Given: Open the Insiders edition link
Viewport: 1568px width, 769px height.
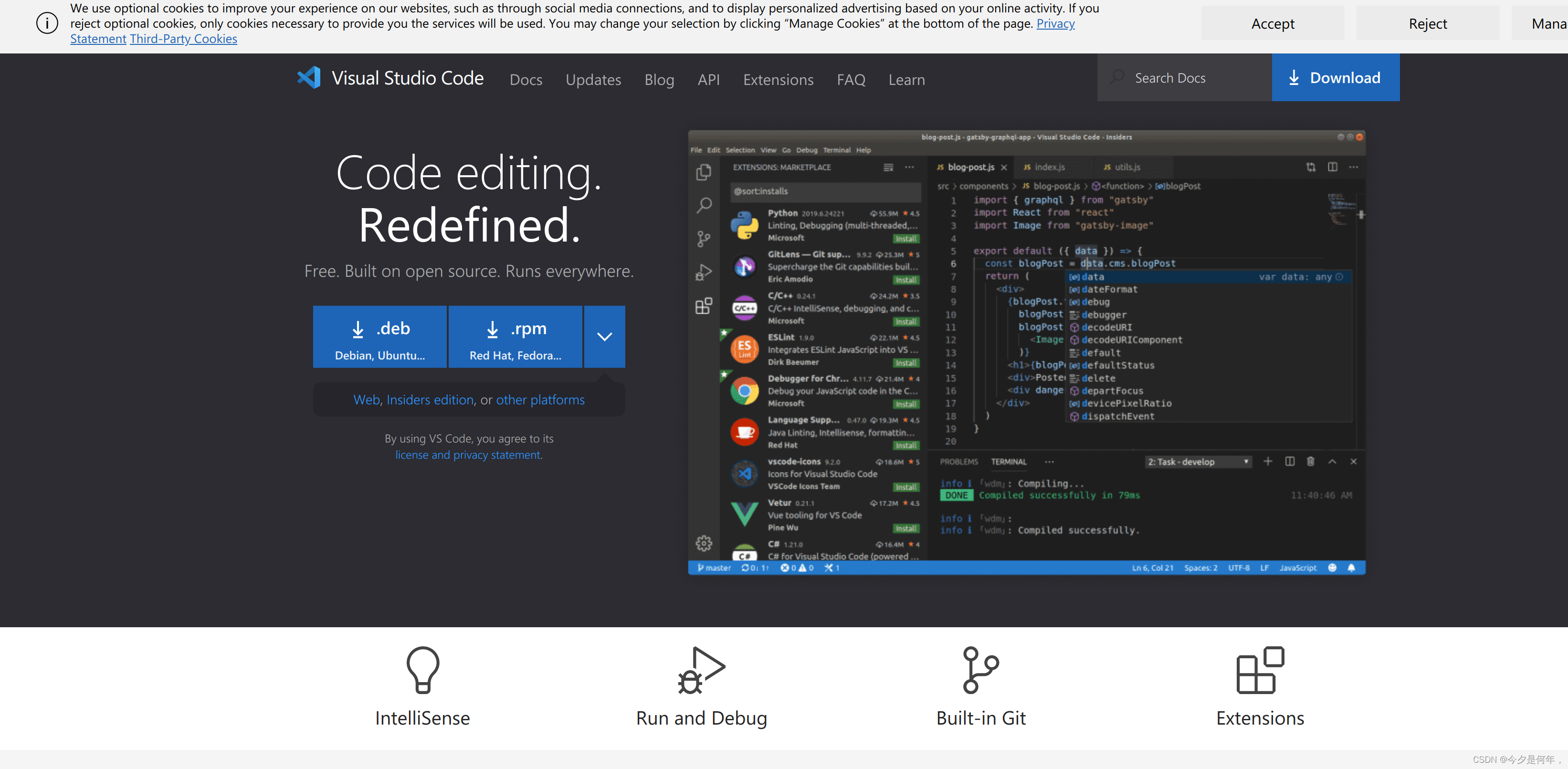Looking at the screenshot, I should pyautogui.click(x=430, y=400).
